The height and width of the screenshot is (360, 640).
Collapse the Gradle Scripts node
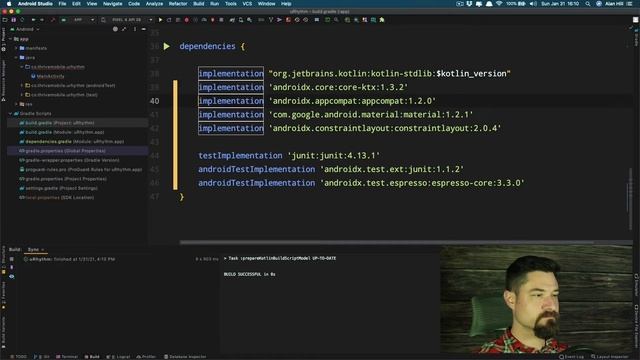(10, 113)
